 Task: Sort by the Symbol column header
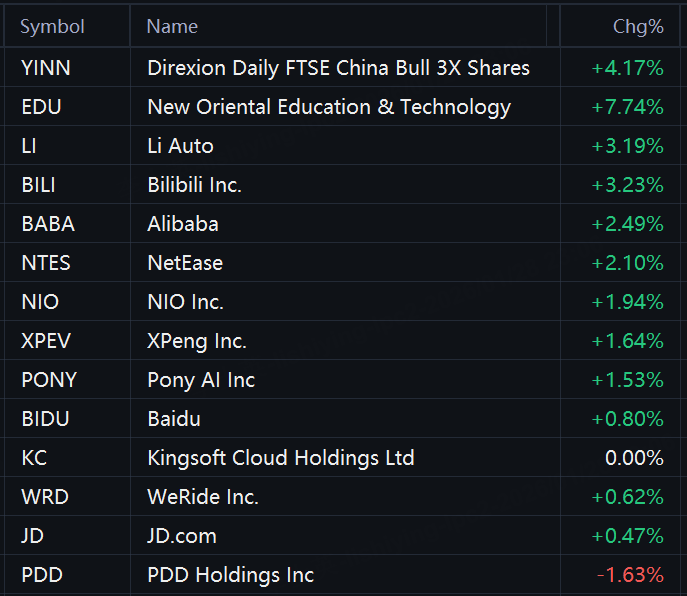53,27
